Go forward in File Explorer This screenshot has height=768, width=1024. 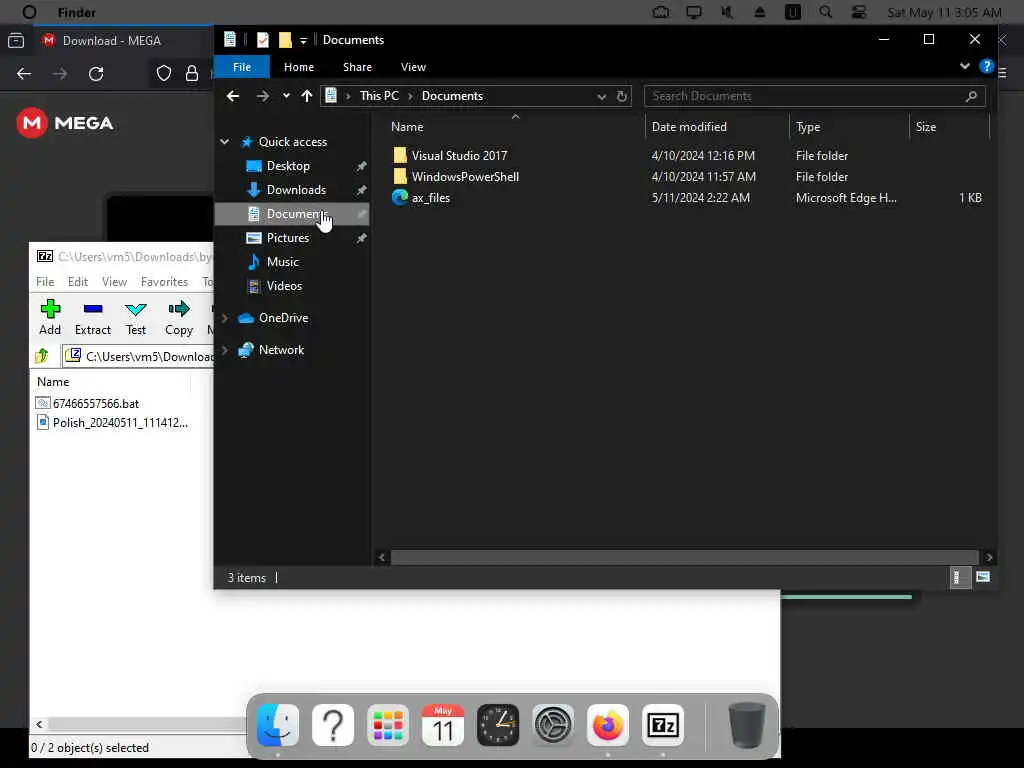pos(263,96)
